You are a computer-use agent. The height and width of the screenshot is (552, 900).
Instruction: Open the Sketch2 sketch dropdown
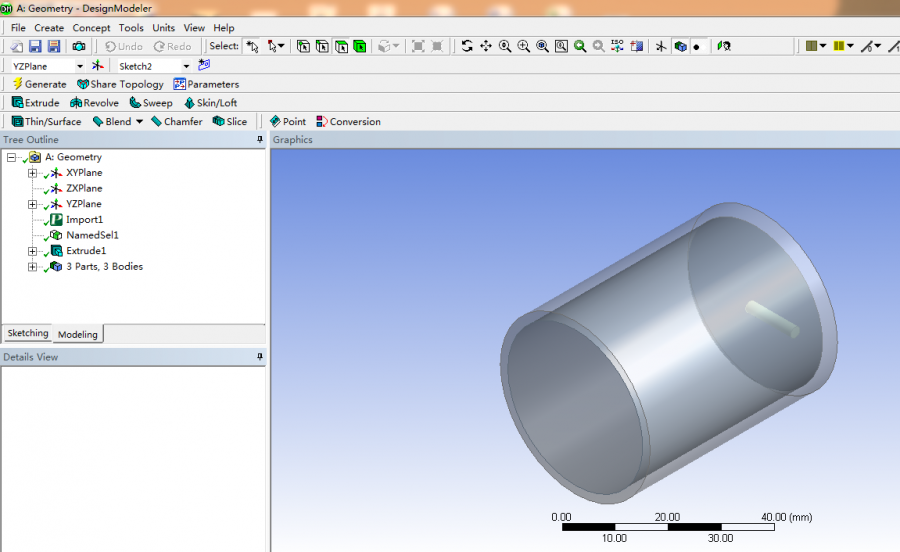pyautogui.click(x=186, y=66)
